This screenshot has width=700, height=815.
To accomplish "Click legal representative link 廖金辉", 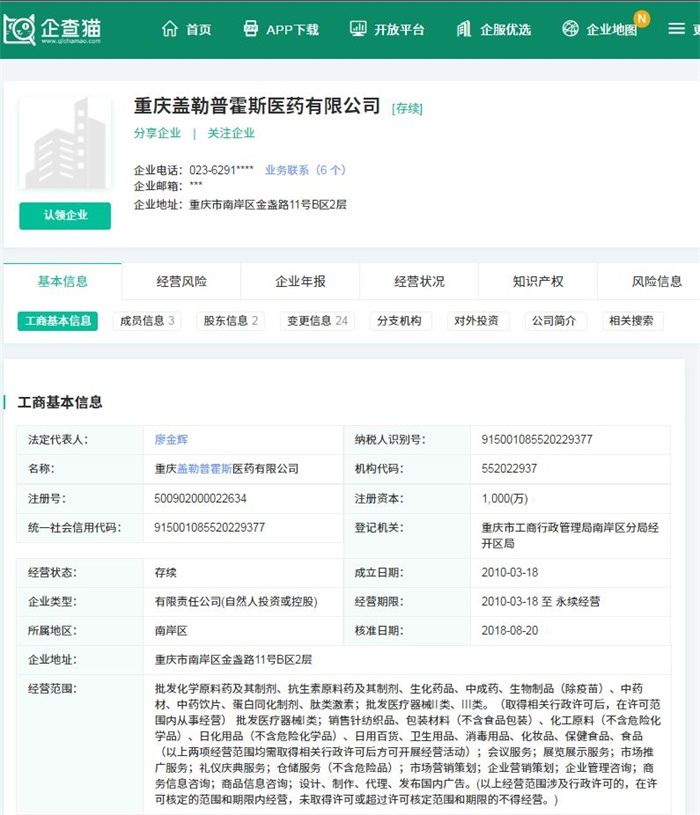I will (x=171, y=440).
